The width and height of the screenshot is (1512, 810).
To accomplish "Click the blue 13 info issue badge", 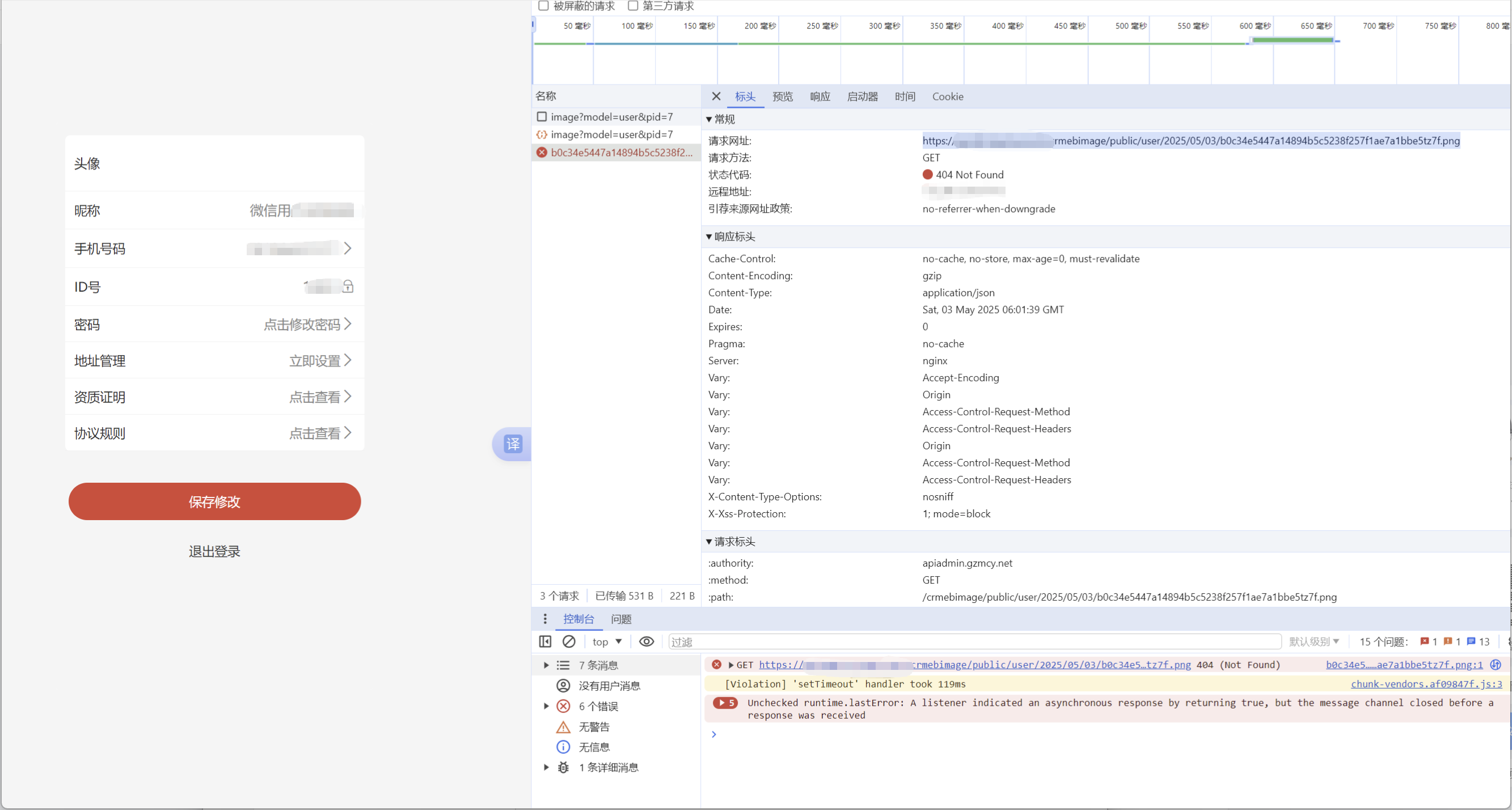I will [x=1478, y=642].
